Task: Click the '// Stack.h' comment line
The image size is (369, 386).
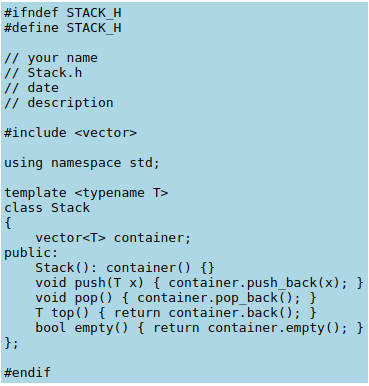Action: (43, 73)
